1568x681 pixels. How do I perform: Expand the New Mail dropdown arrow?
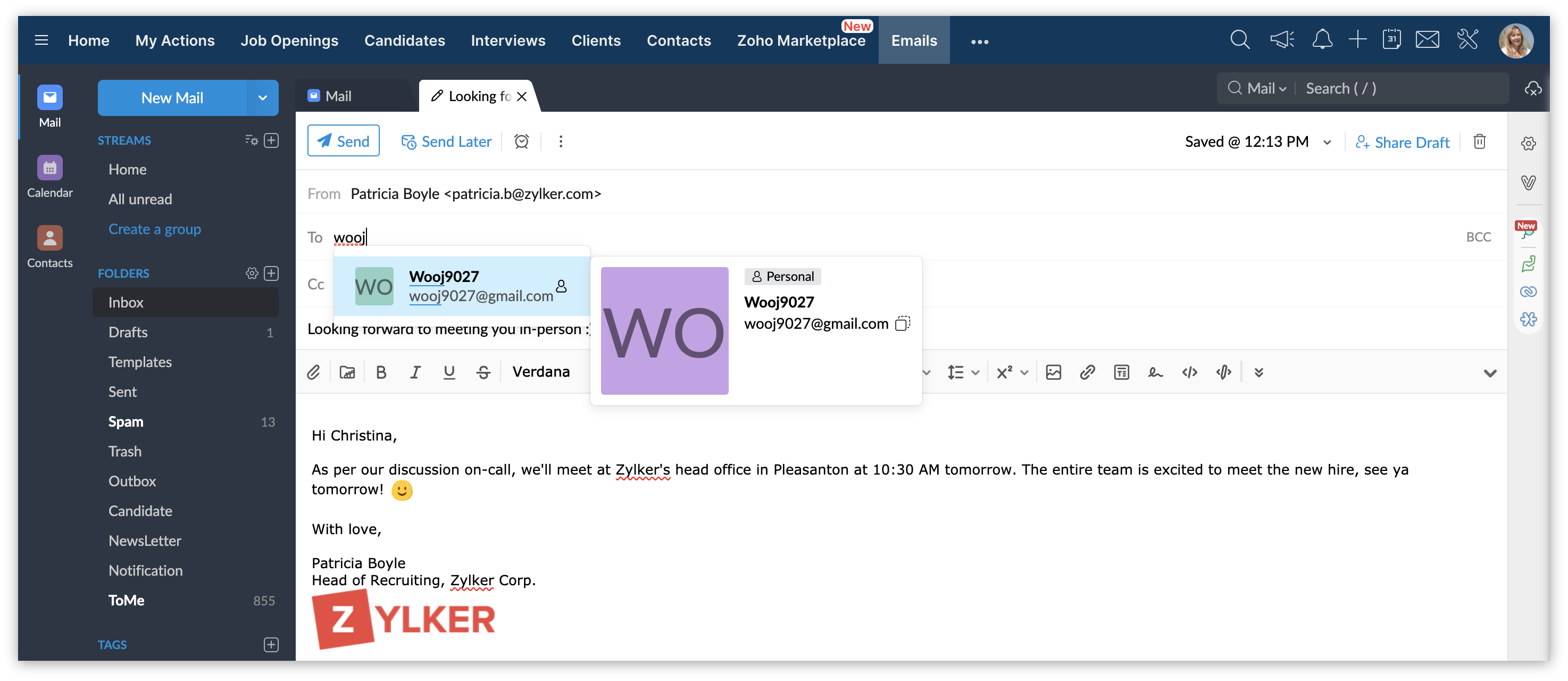[262, 98]
